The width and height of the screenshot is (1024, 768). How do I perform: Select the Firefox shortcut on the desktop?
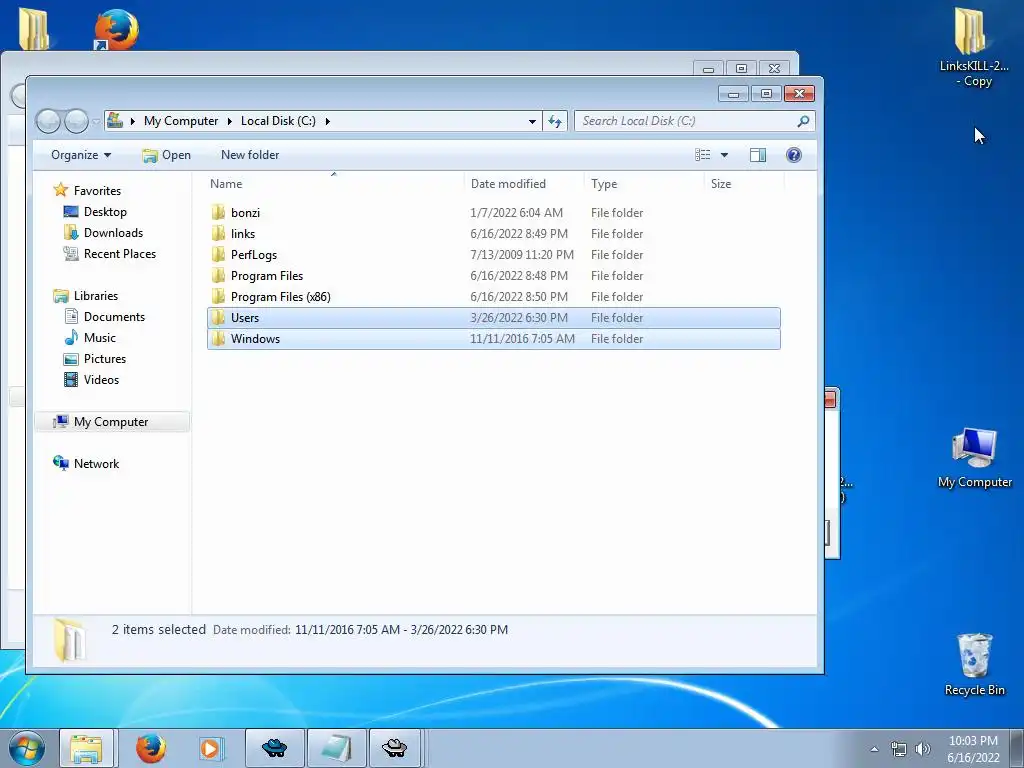(x=116, y=29)
